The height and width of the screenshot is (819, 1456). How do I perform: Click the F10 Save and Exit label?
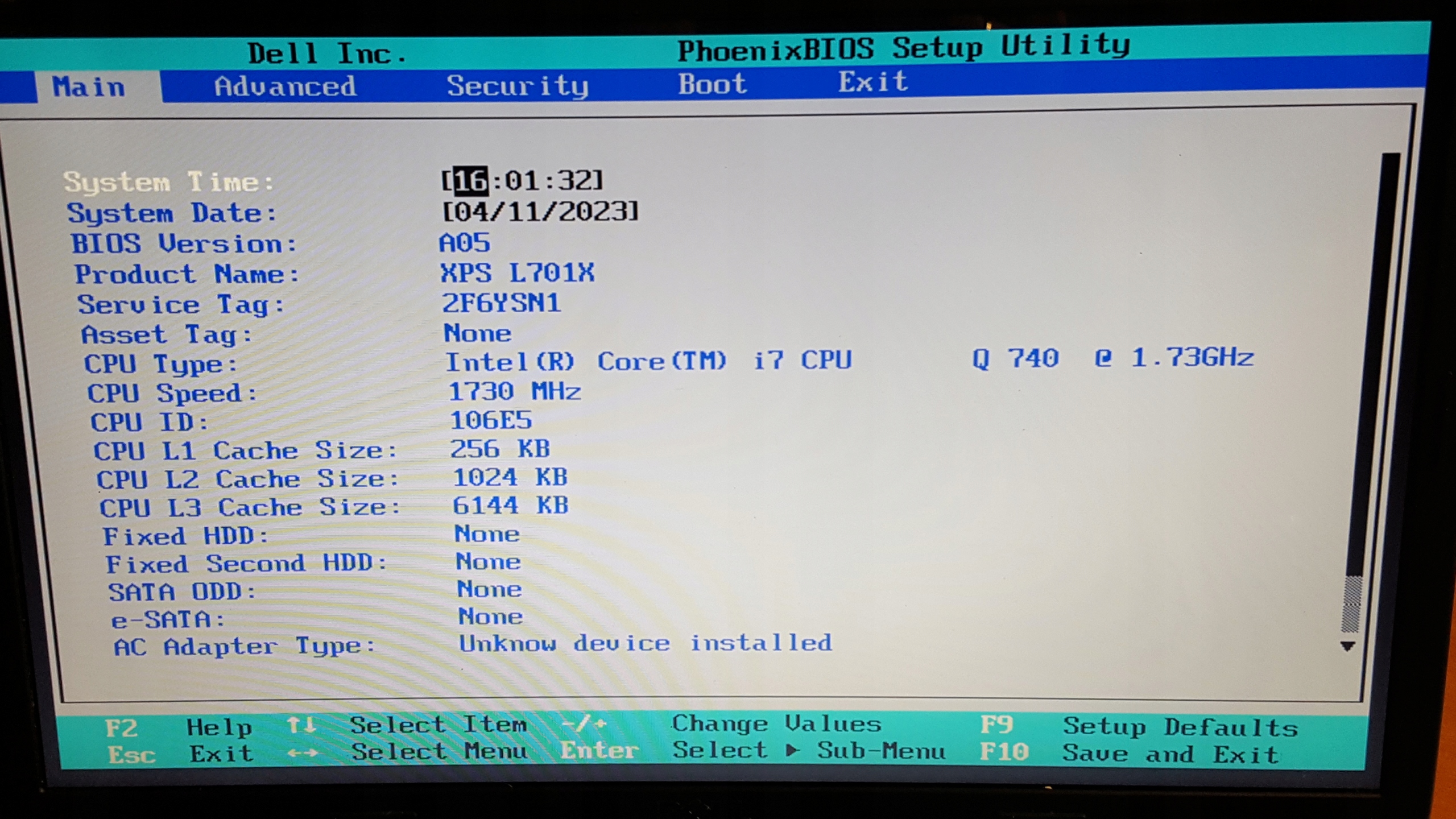click(1004, 752)
